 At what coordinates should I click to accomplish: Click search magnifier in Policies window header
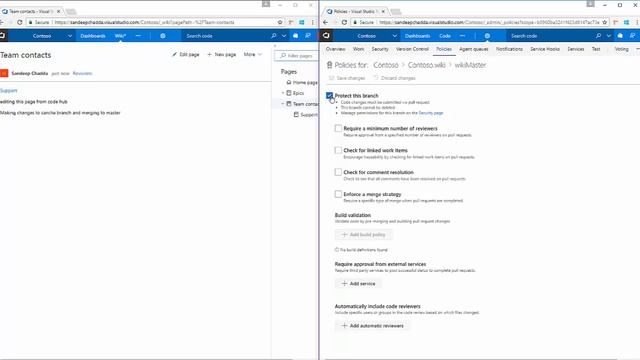tap(598, 36)
